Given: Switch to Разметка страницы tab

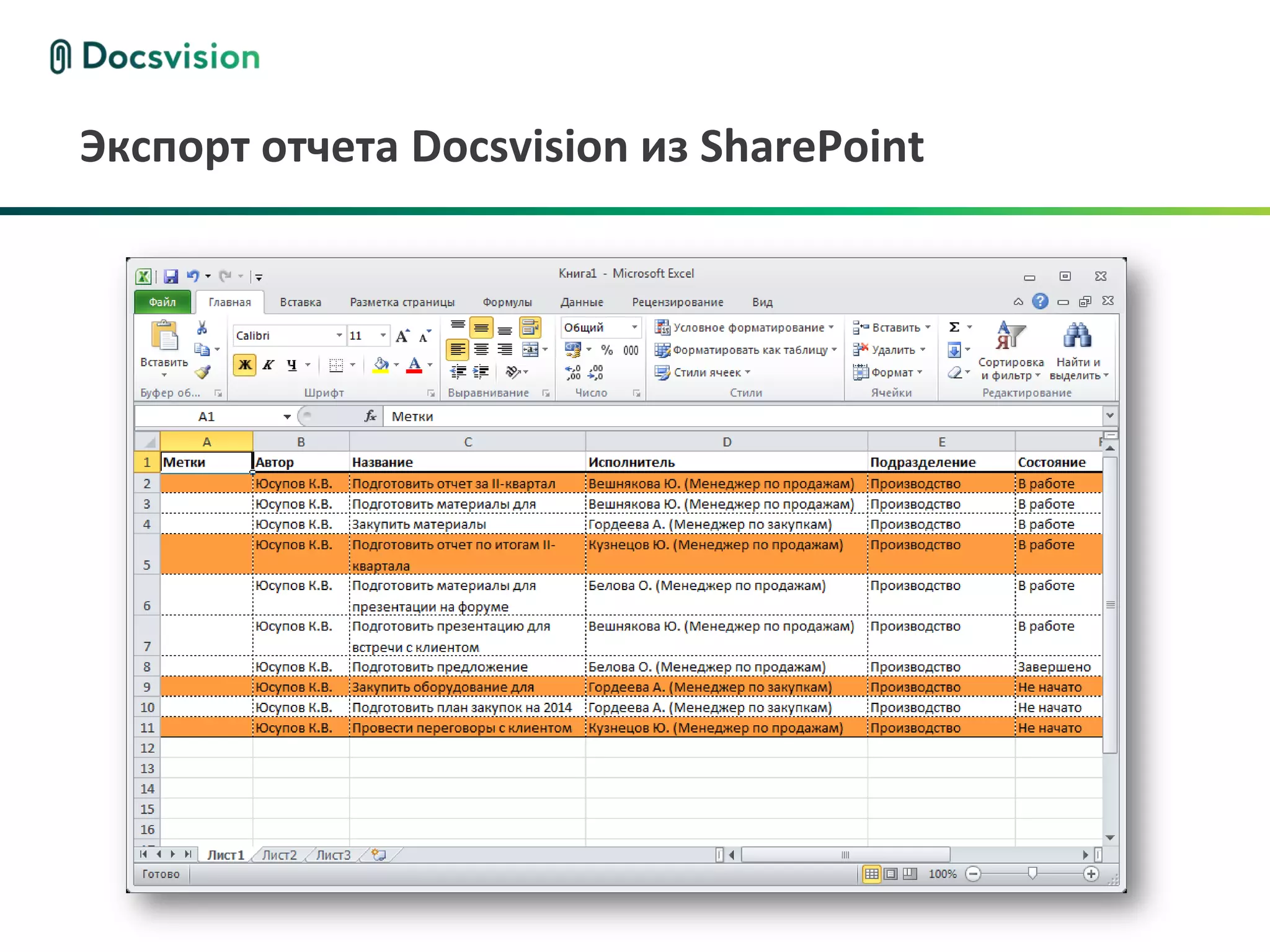Looking at the screenshot, I should pyautogui.click(x=402, y=302).
